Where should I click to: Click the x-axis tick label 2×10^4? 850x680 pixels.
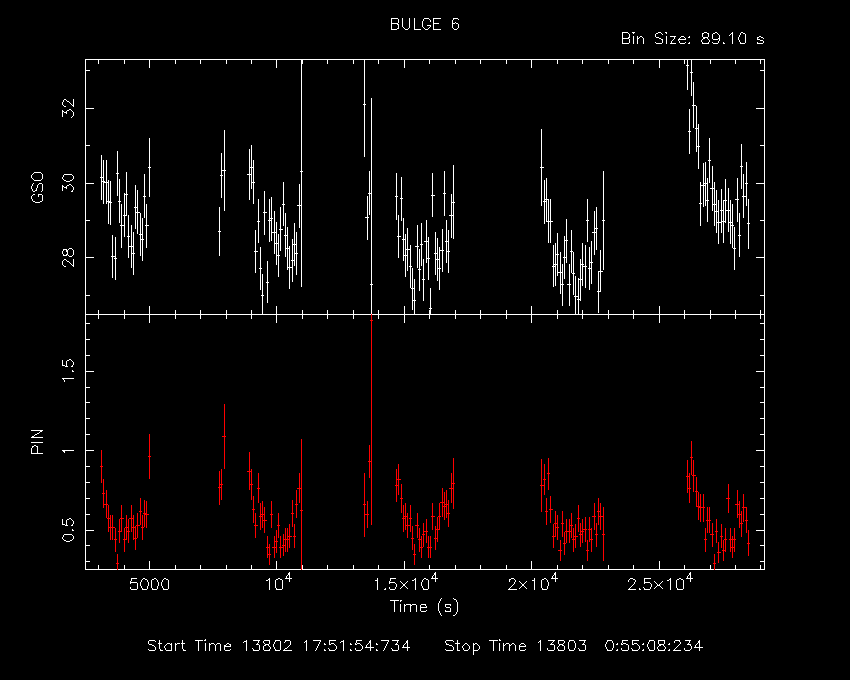532,583
